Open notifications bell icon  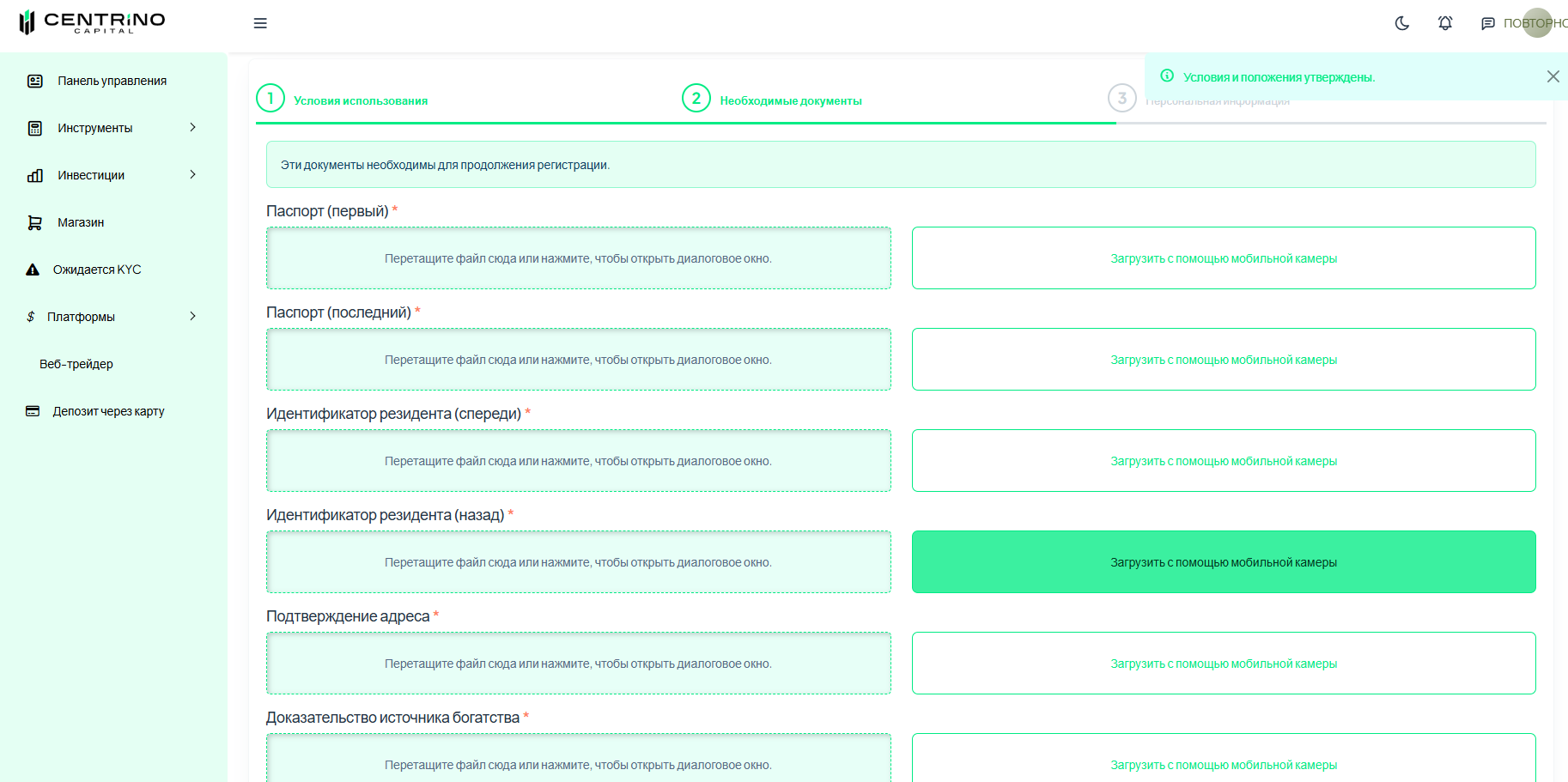[1445, 23]
